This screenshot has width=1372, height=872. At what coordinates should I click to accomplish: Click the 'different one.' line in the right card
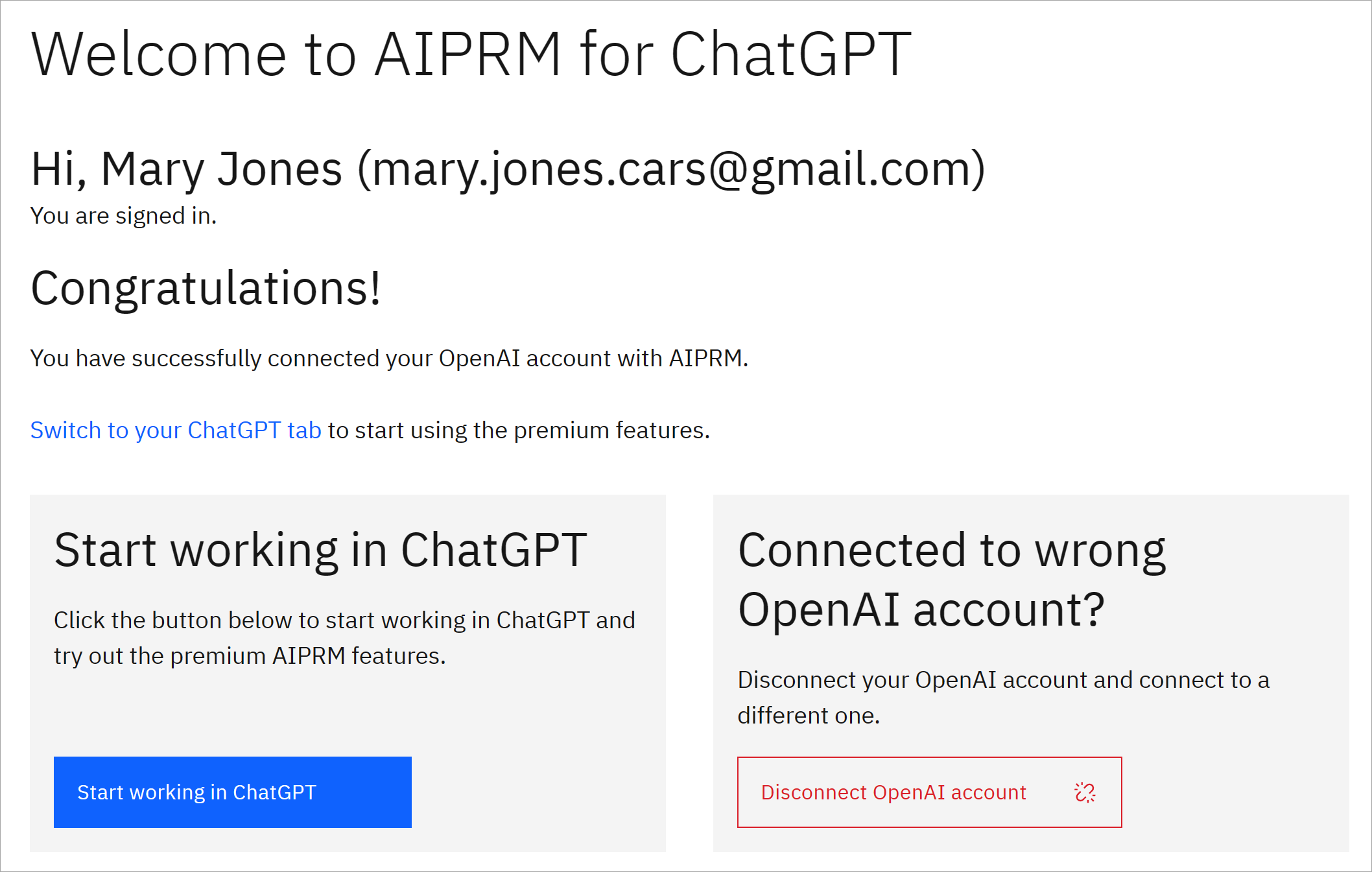tap(809, 716)
